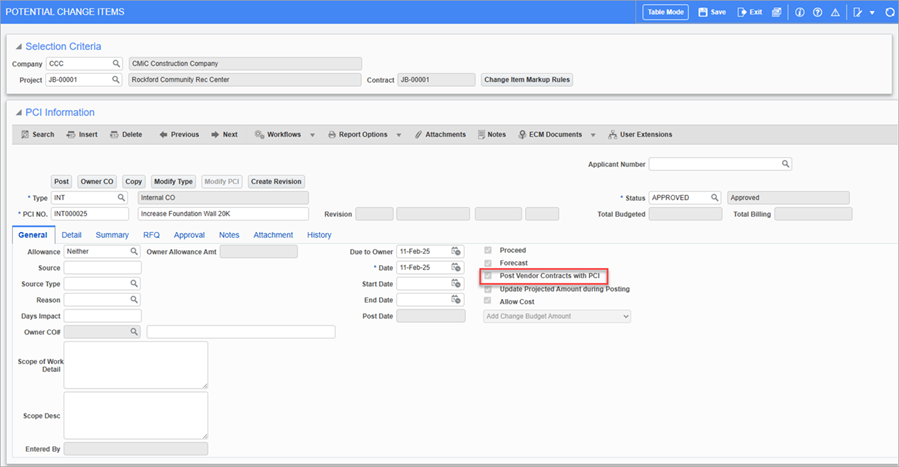Click the information icon in header
899x467 pixels.
click(800, 12)
